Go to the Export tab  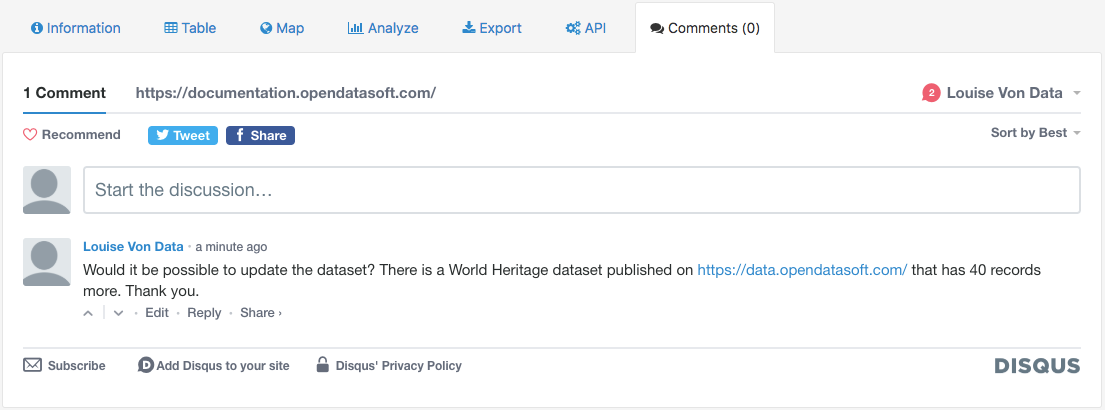pos(492,28)
